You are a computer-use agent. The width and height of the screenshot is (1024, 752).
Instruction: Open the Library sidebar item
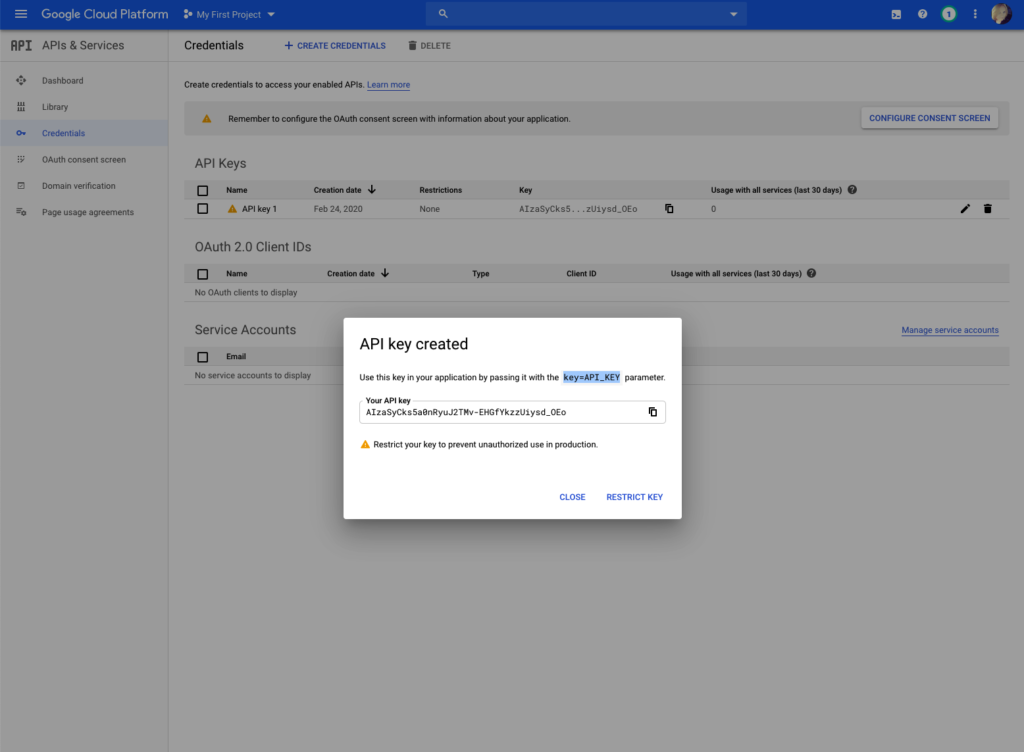point(55,106)
